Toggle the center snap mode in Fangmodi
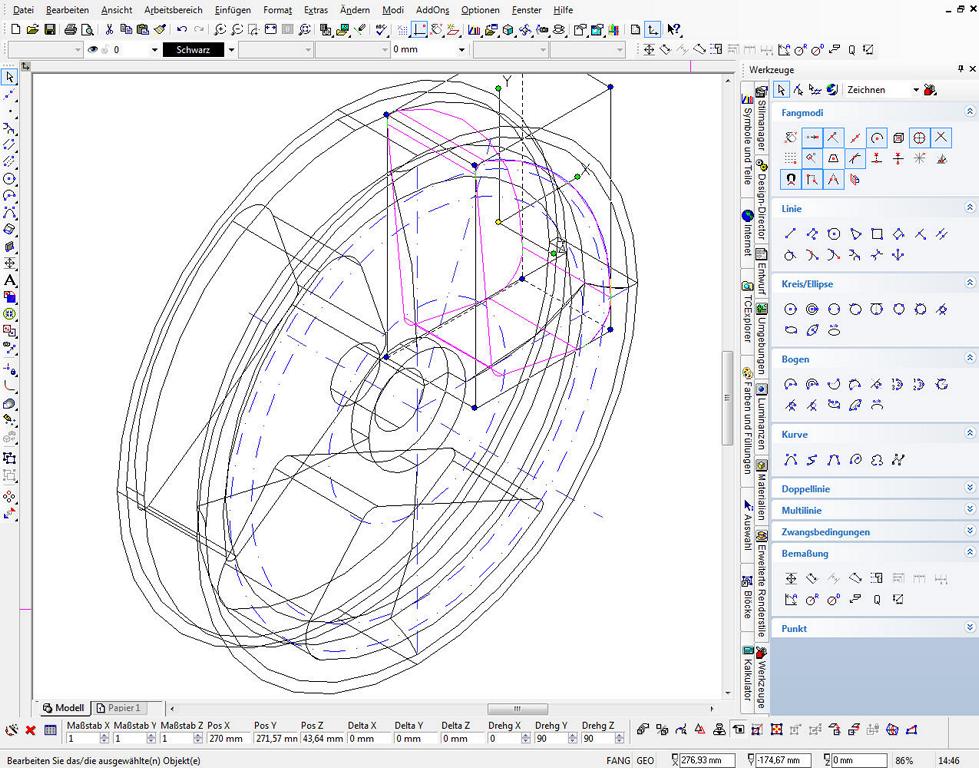 877,137
